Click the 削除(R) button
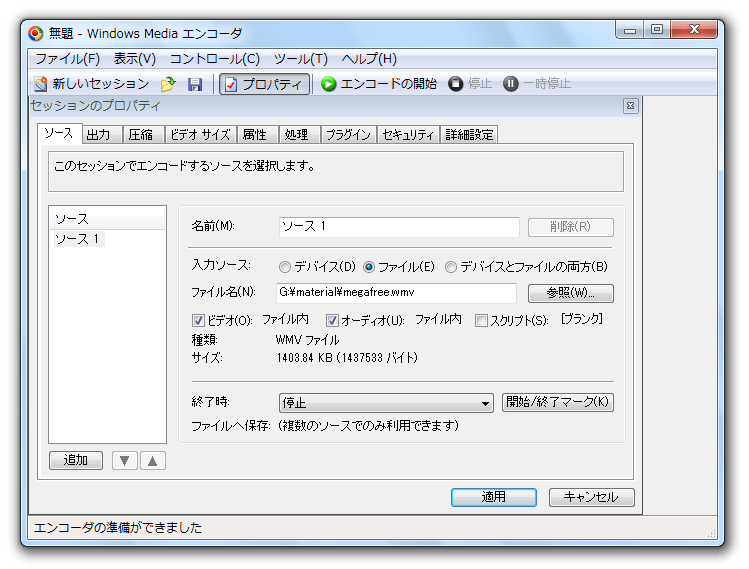Image resolution: width=749 pixels, height=569 pixels. click(570, 227)
